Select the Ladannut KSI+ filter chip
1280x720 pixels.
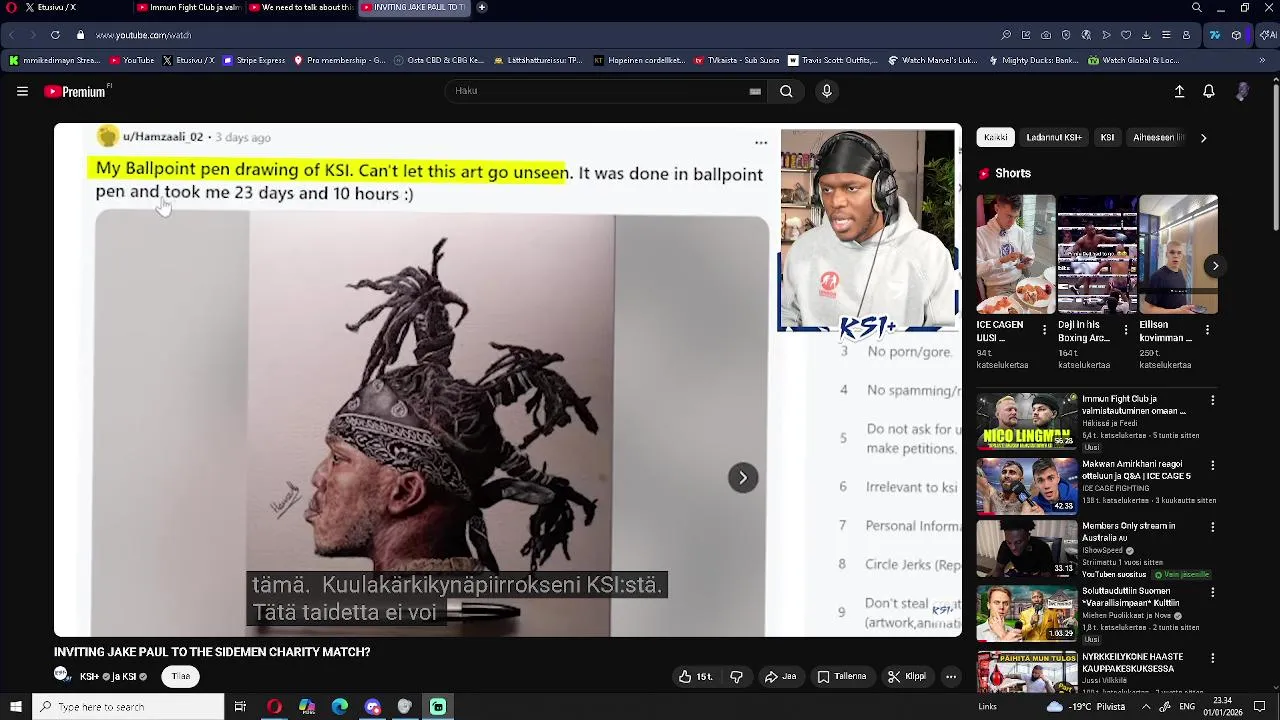pyautogui.click(x=1054, y=138)
